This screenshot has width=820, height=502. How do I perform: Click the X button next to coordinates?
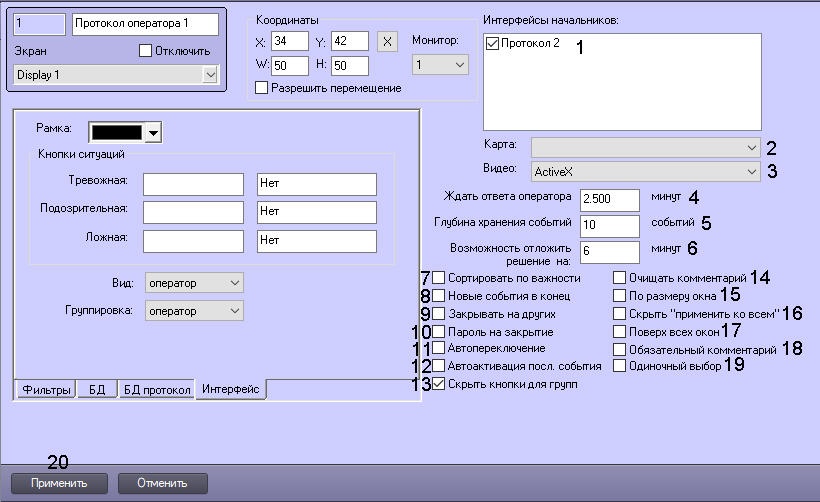click(x=388, y=42)
